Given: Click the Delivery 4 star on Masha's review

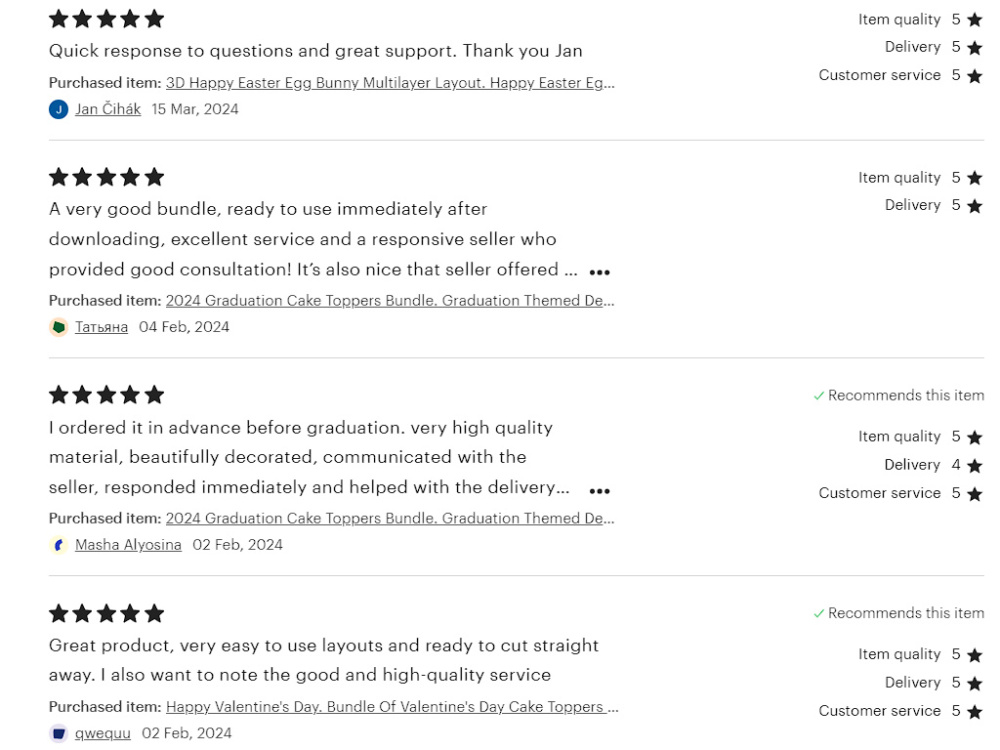Looking at the screenshot, I should (x=974, y=466).
